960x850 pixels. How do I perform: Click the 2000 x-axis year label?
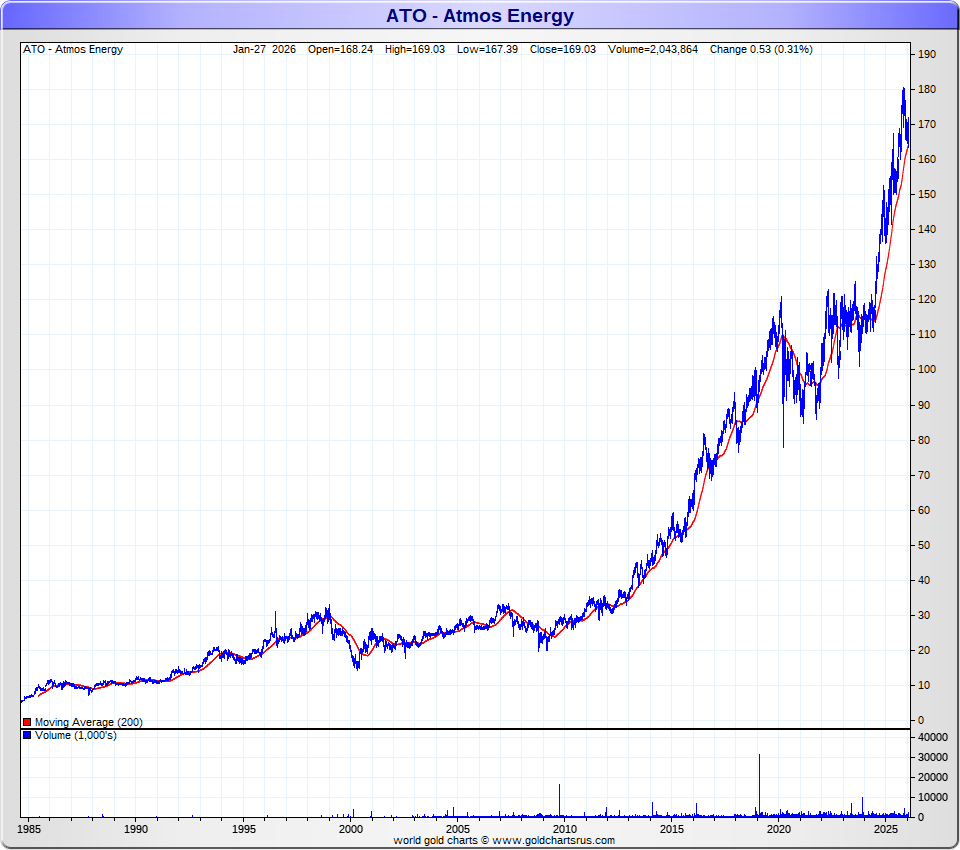[x=351, y=829]
